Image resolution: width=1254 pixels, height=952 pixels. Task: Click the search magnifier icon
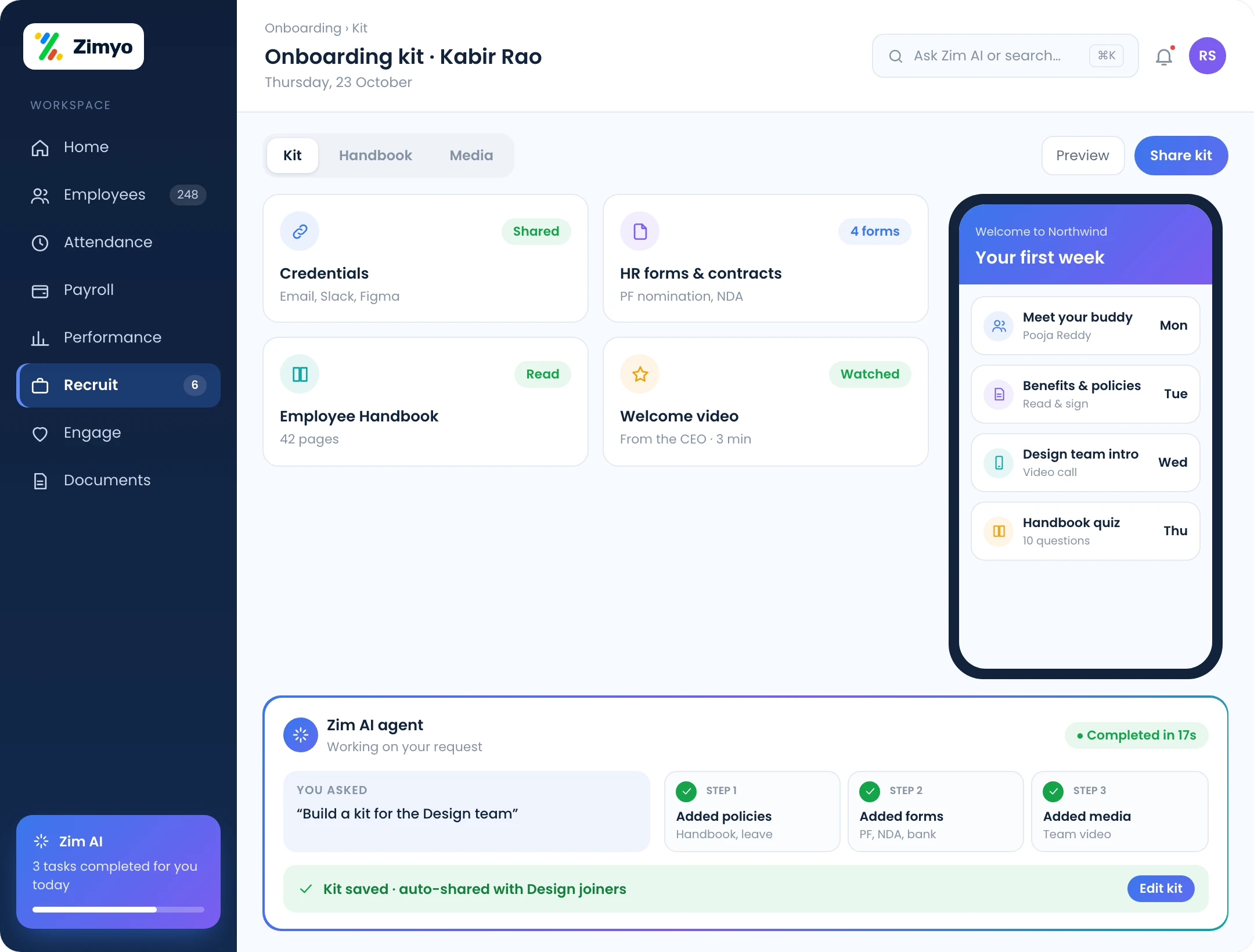(x=896, y=56)
